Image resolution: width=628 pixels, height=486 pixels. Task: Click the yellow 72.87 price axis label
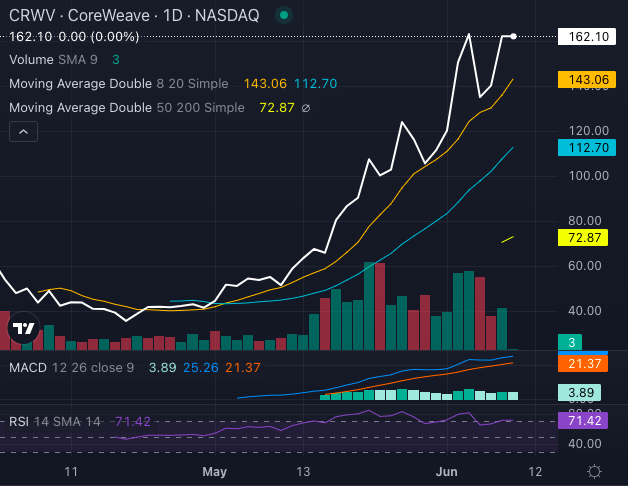(x=583, y=238)
